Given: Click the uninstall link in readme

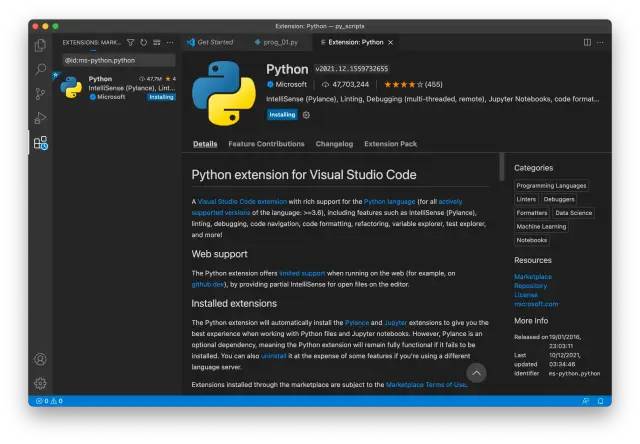Looking at the screenshot, I should 273,356.
